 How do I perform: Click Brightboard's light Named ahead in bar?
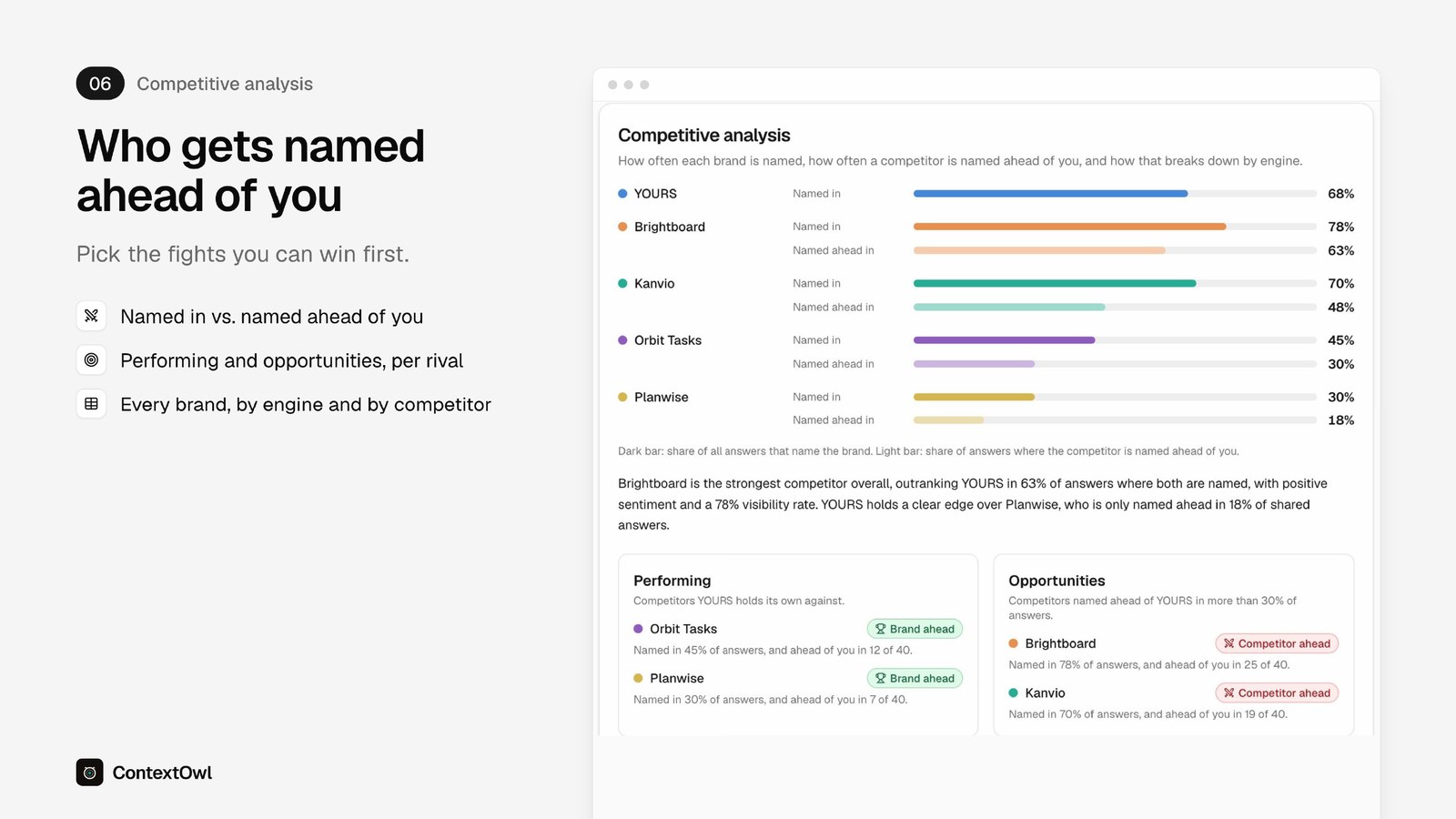coord(1039,250)
